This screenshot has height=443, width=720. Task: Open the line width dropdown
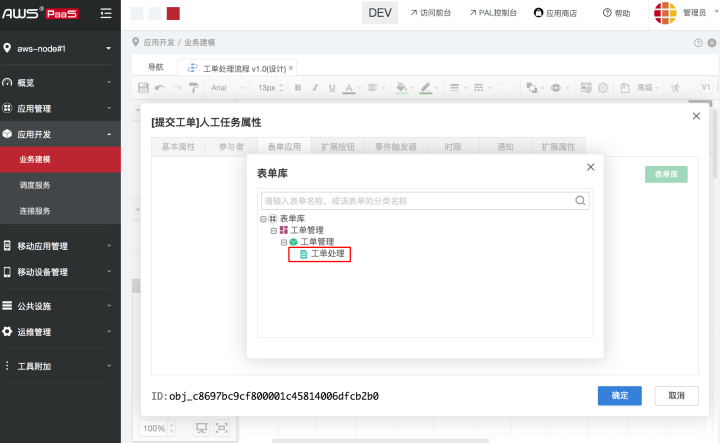click(458, 88)
